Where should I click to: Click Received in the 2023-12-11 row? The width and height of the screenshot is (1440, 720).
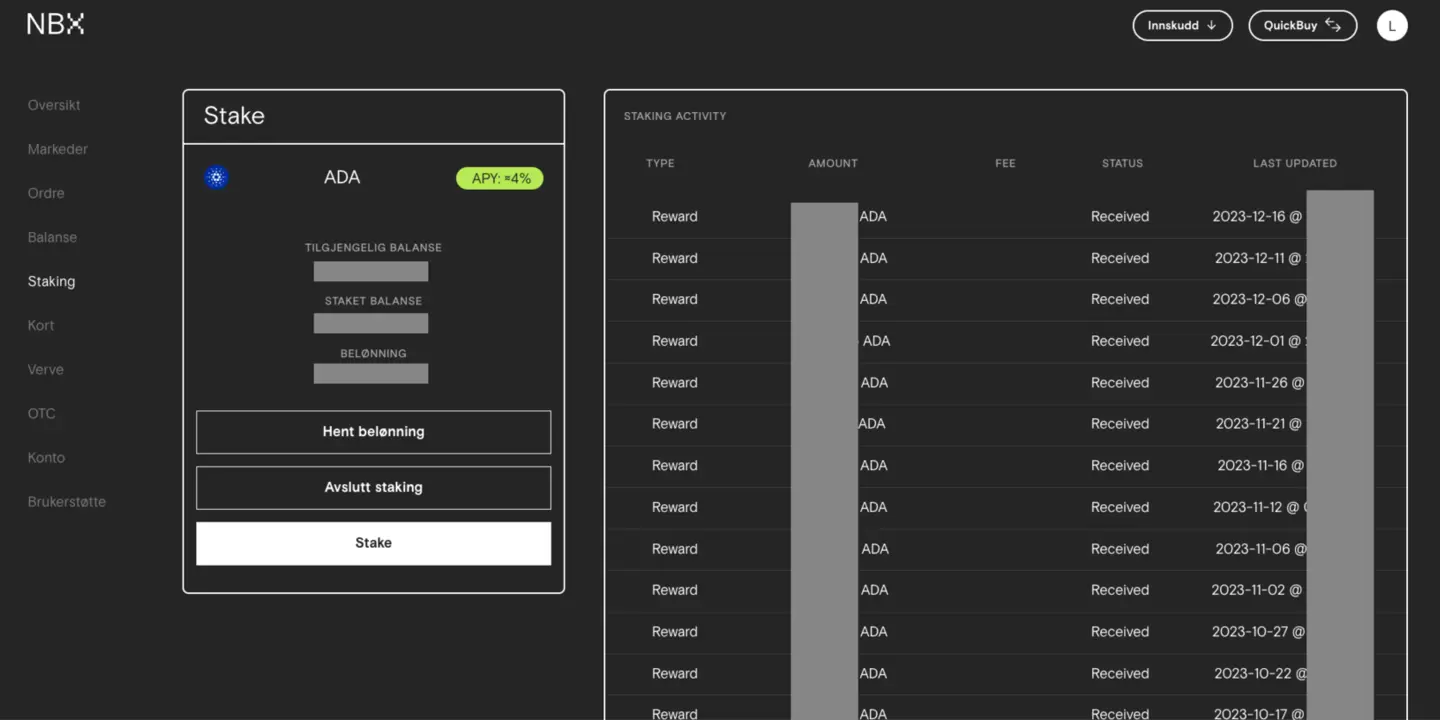pos(1120,258)
